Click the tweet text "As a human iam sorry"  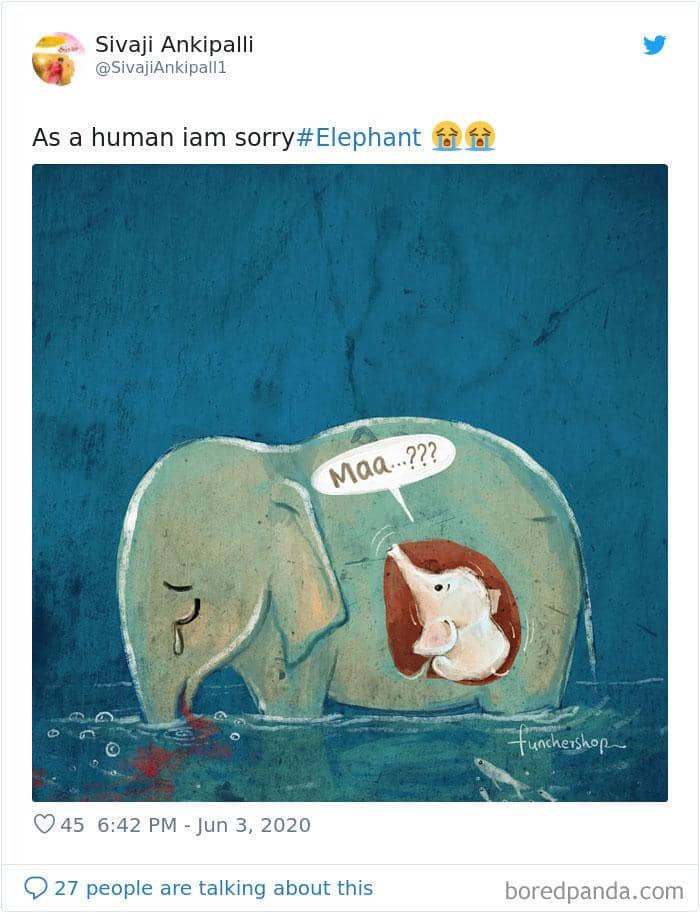(163, 137)
